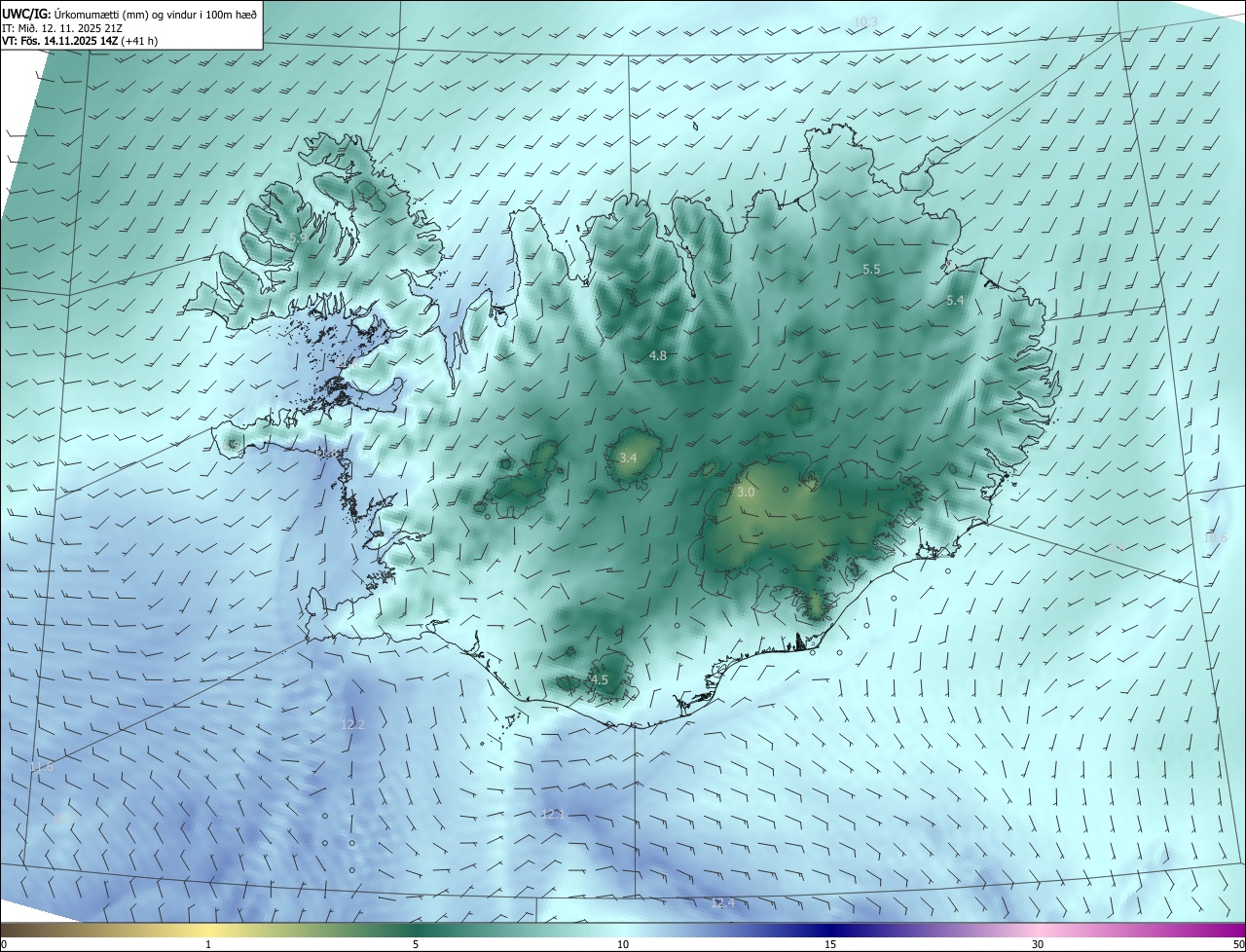Click the '30' tick on the color scale
This screenshot has height=952, width=1246.
pyautogui.click(x=1038, y=944)
